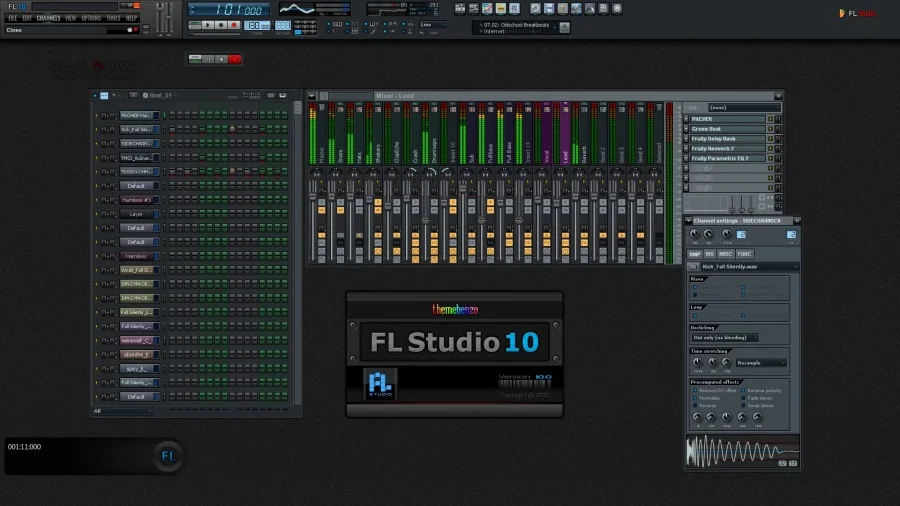Toggle first step of Kick_Fall Sile... row
900x506 pixels.
(172, 130)
